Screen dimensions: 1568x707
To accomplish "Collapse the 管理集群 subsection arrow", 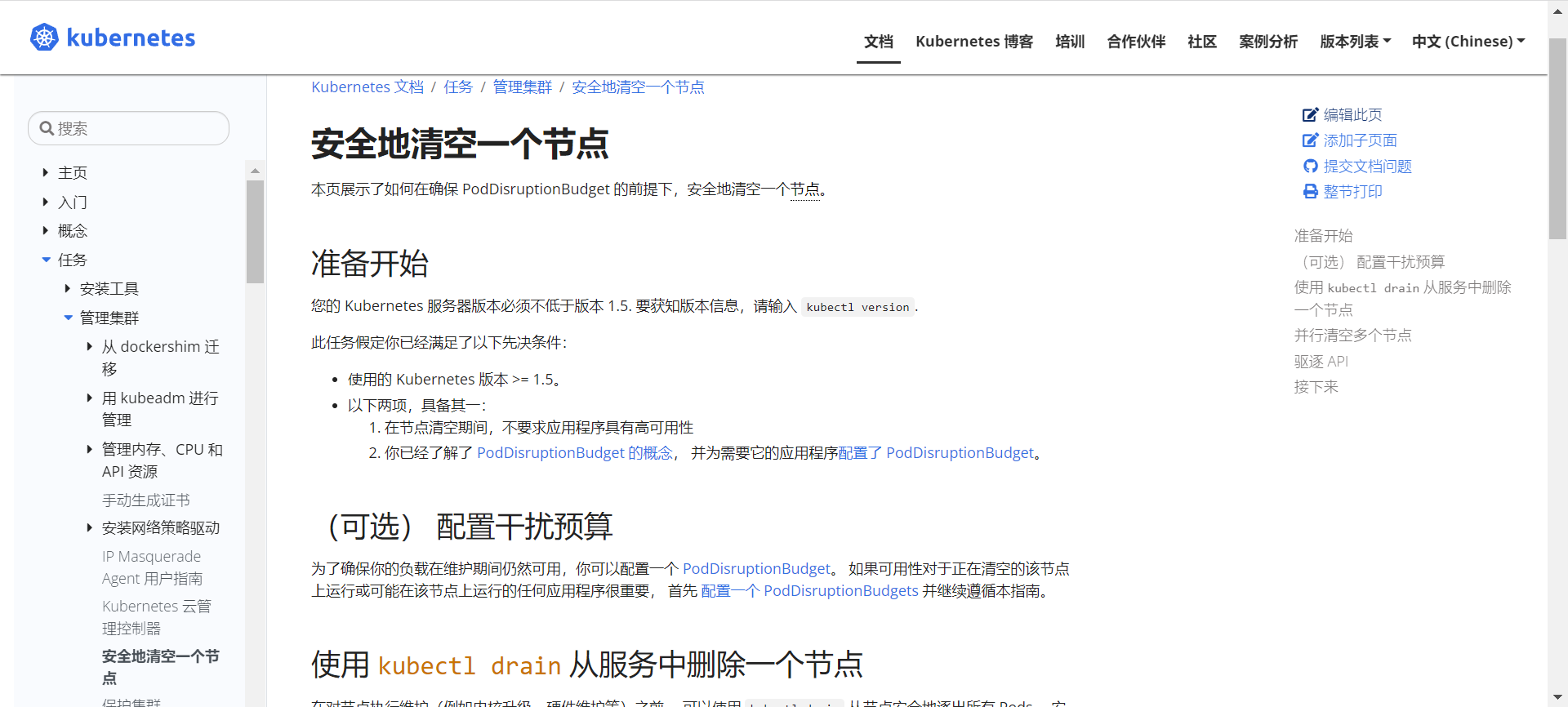I will pyautogui.click(x=68, y=318).
